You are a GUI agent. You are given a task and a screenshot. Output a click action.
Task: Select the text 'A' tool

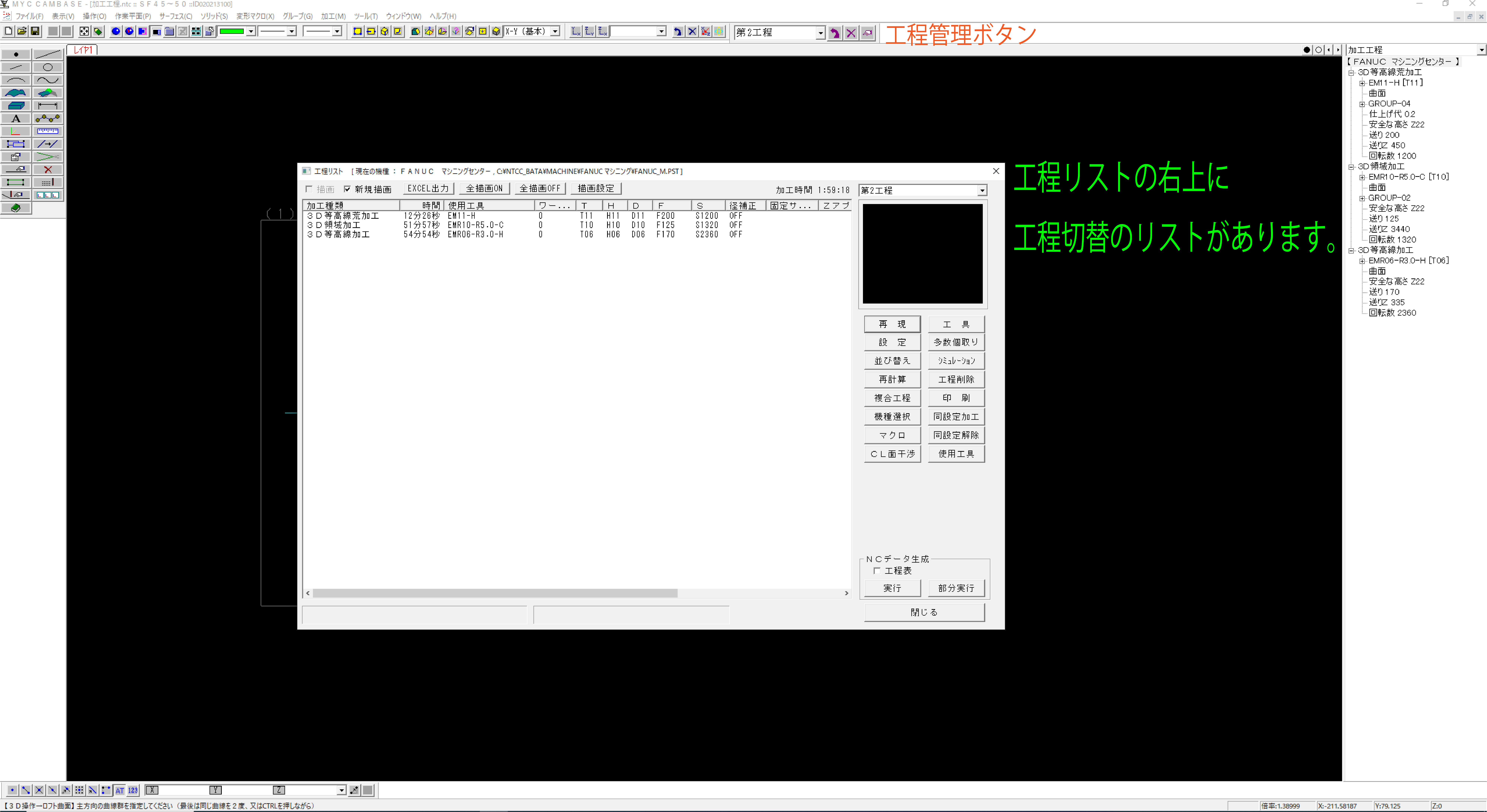pos(16,118)
